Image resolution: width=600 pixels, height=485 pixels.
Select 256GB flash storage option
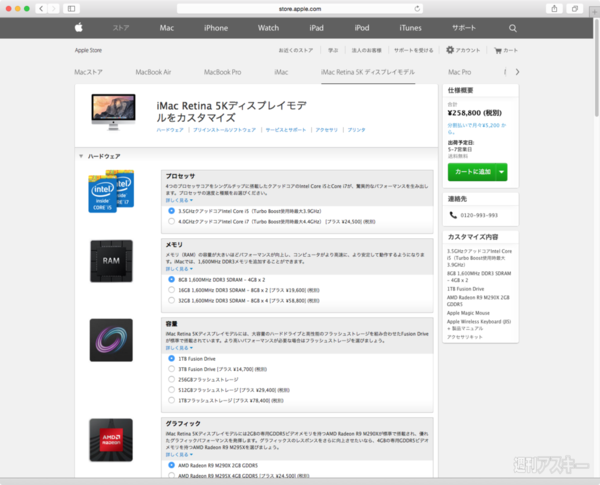tap(171, 379)
